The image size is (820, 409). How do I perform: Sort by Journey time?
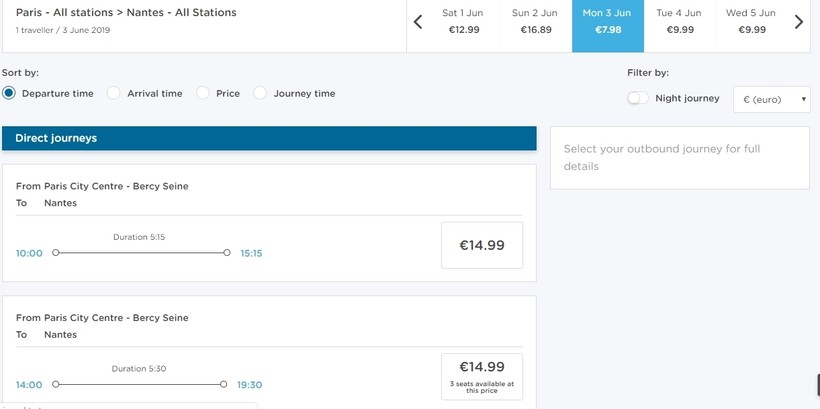[260, 93]
